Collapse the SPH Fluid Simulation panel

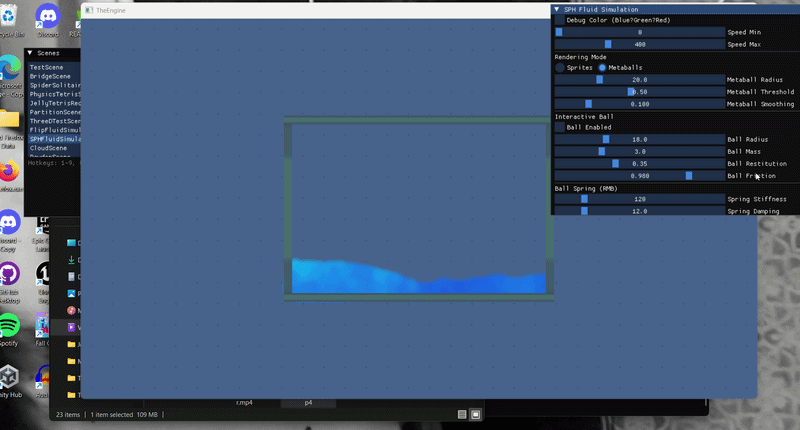point(557,9)
